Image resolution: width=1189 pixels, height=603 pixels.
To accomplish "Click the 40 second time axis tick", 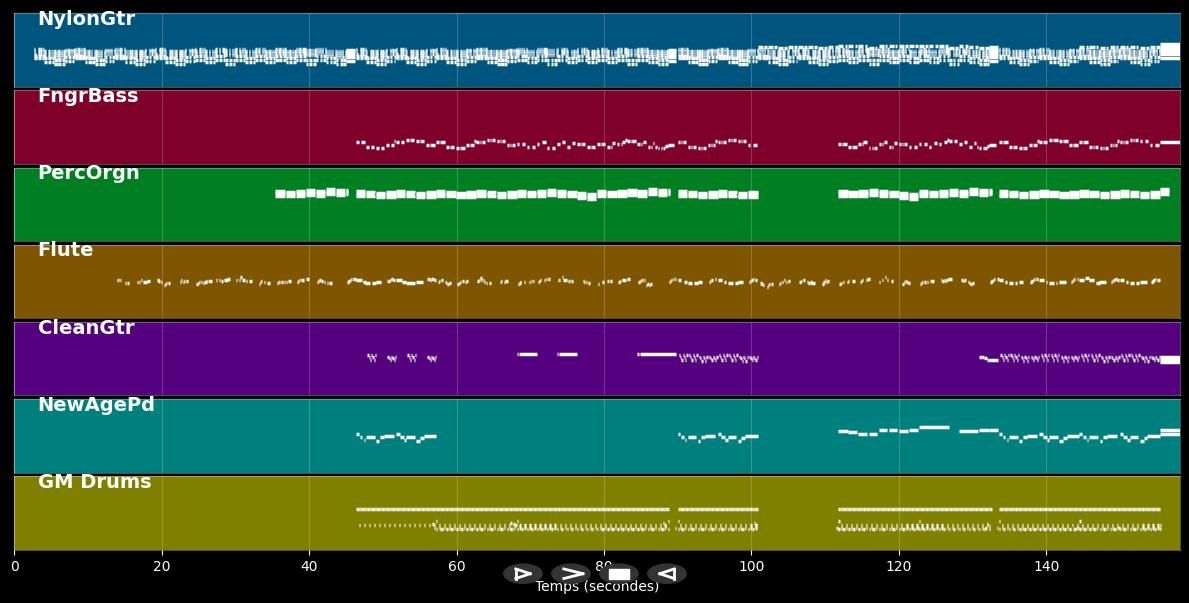I will point(309,567).
